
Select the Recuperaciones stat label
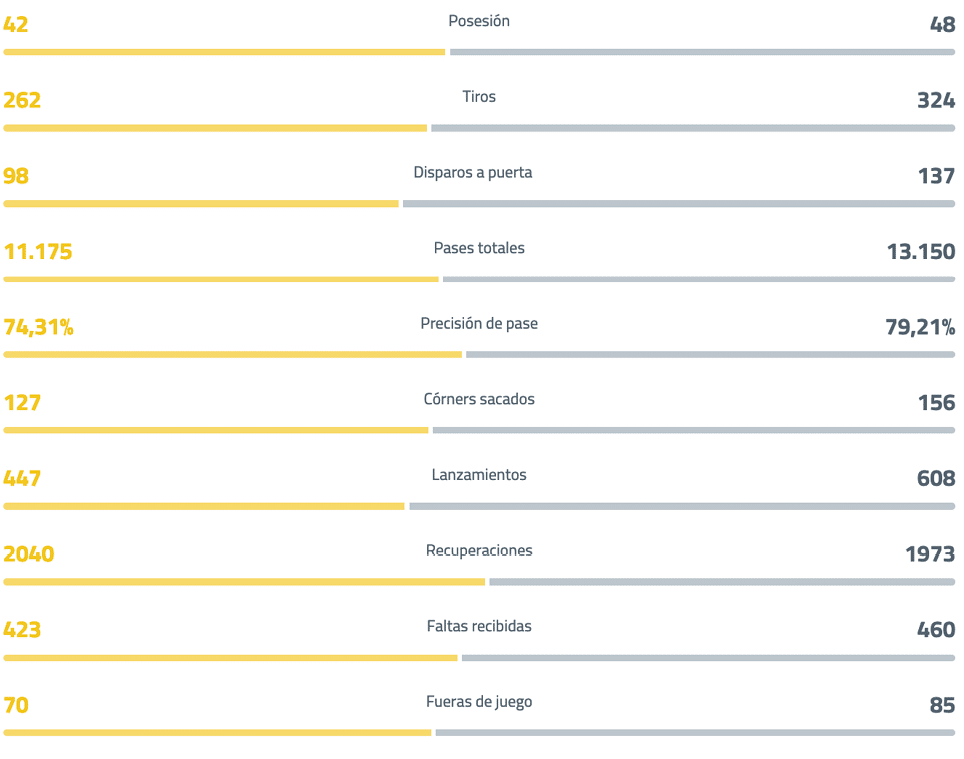pyautogui.click(x=479, y=551)
